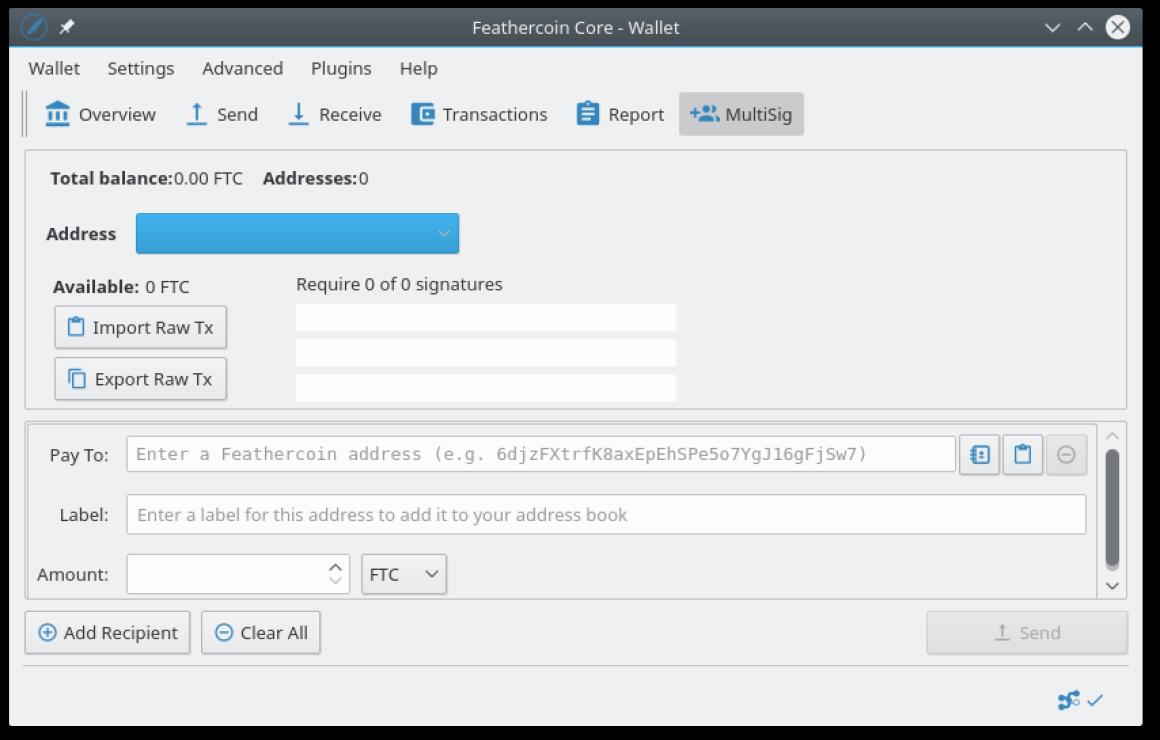Decrease amount with the down stepper arrow
1160x740 pixels.
[336, 582]
